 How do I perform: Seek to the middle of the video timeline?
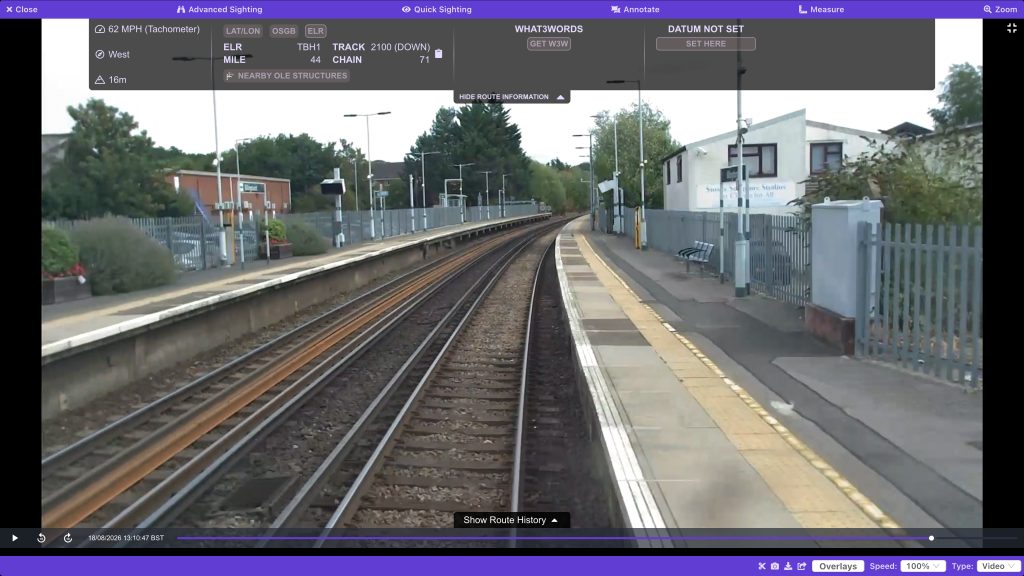tap(597, 538)
